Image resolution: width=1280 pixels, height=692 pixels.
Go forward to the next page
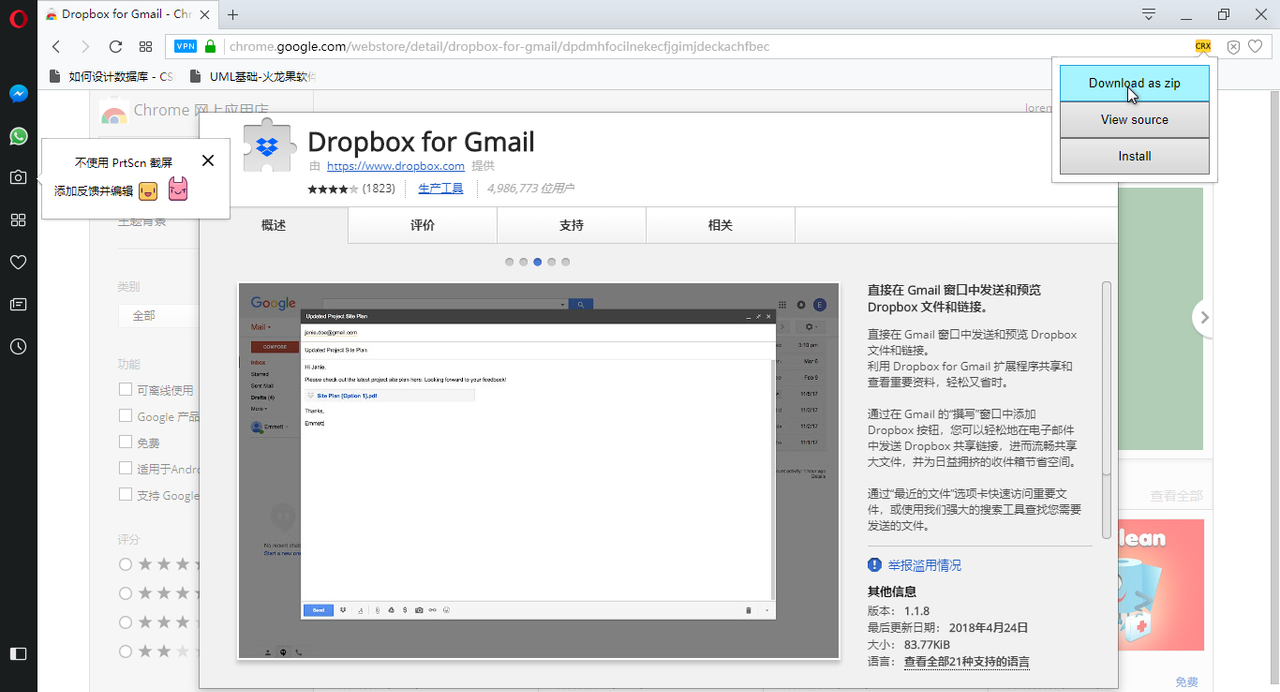point(85,46)
